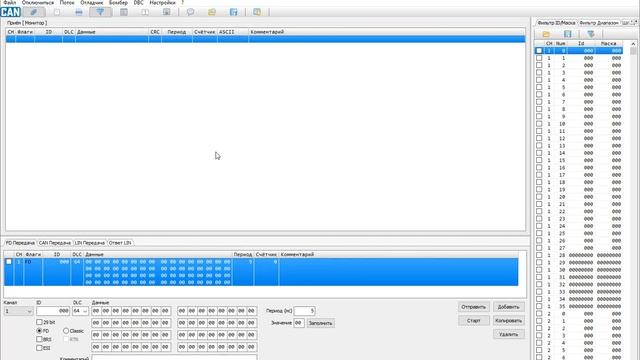Enable the BRS checkbox

click(x=39, y=339)
